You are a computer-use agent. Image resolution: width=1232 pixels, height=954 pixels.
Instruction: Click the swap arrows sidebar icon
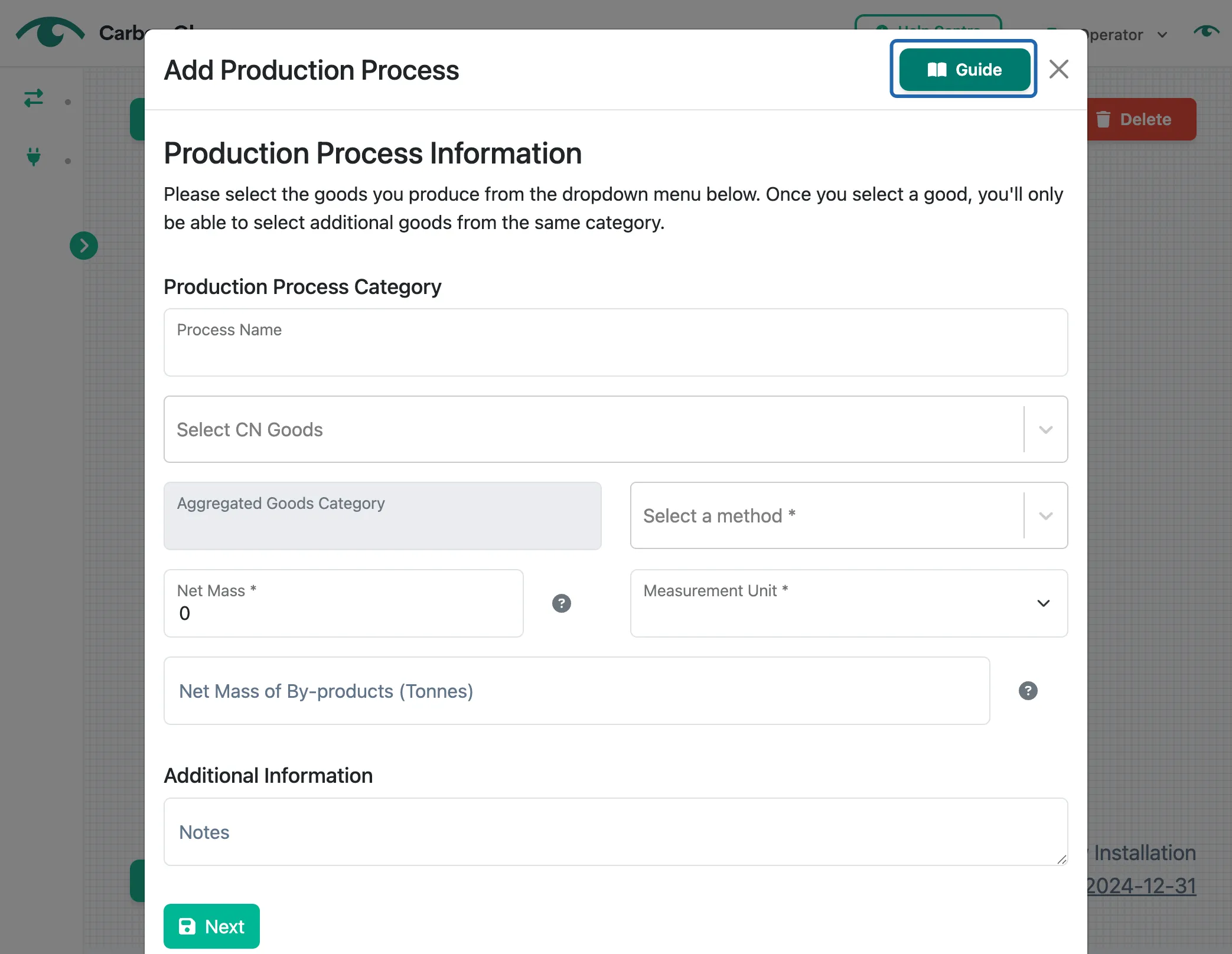[34, 97]
